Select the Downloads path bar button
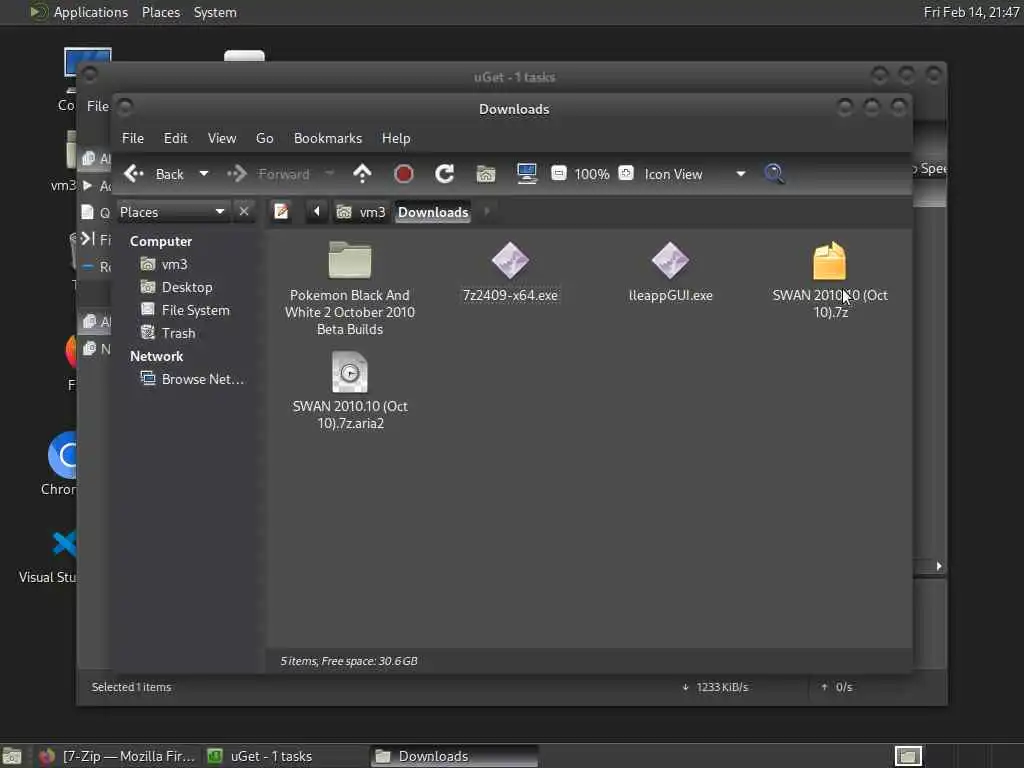1024x768 pixels. click(433, 212)
